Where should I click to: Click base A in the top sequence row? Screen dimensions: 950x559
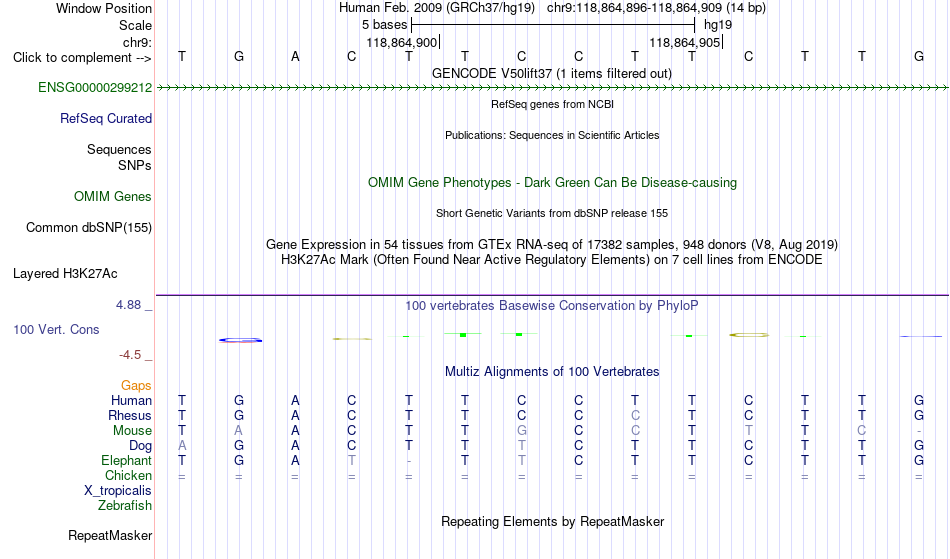[x=295, y=57]
